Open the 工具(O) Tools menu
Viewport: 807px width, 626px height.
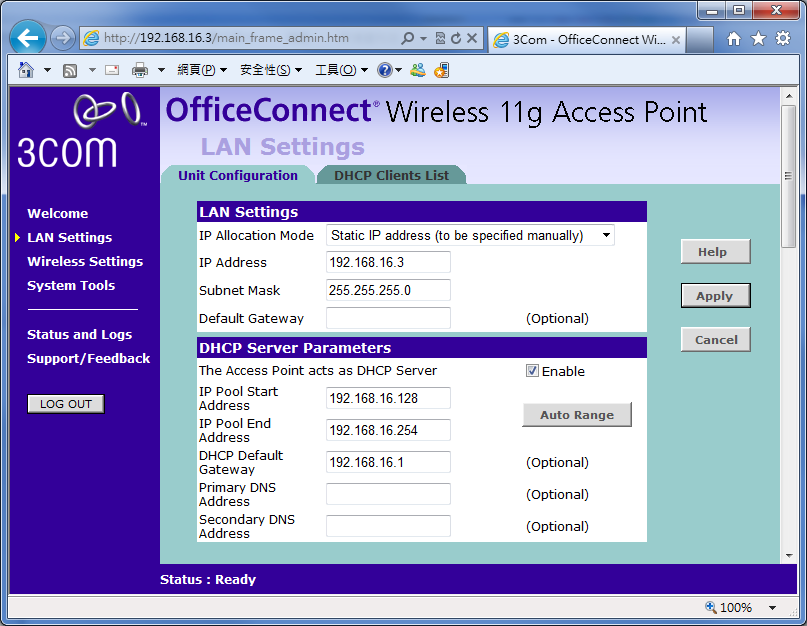(341, 69)
